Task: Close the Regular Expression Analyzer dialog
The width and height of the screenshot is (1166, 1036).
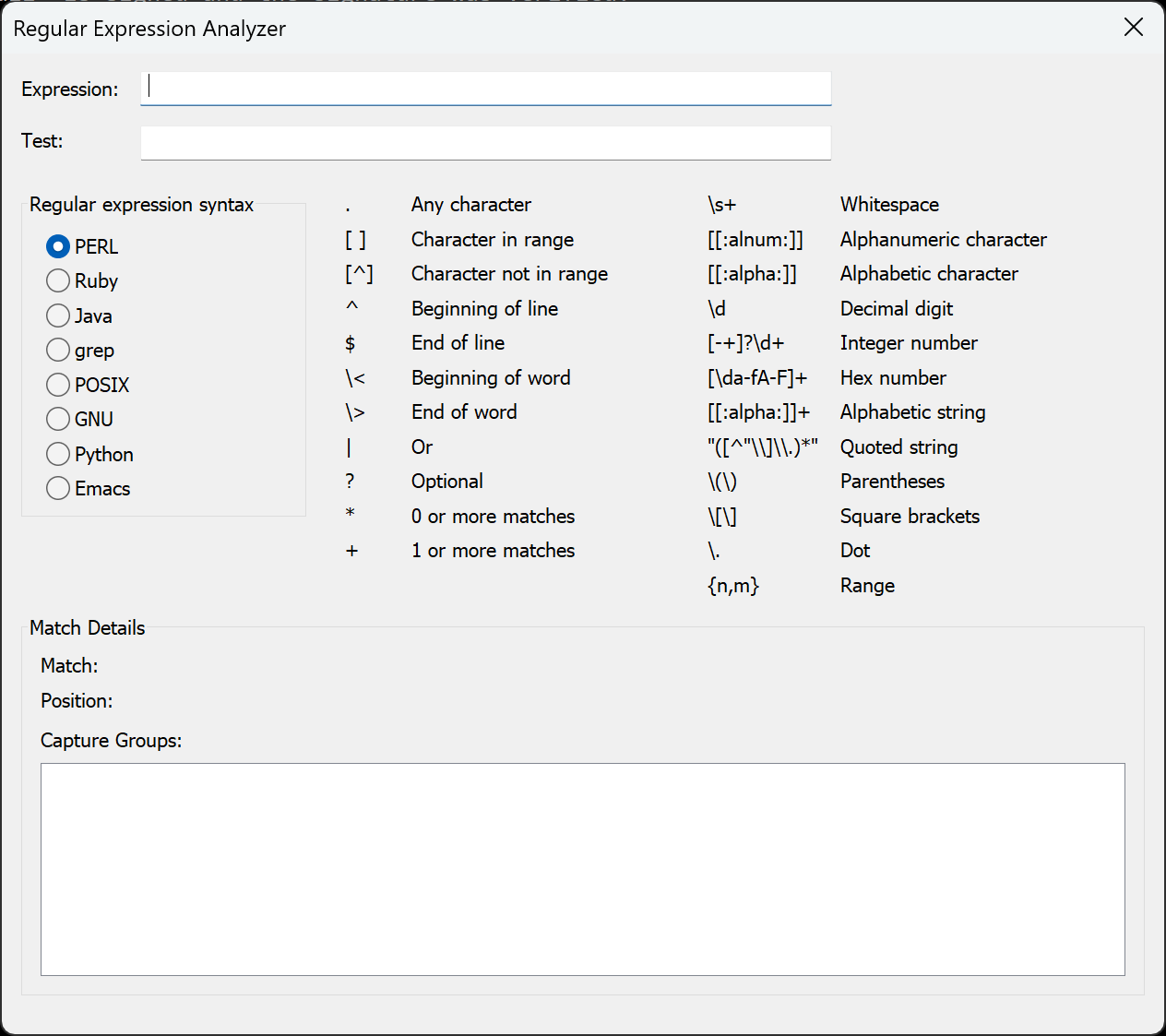Action: click(x=1134, y=28)
